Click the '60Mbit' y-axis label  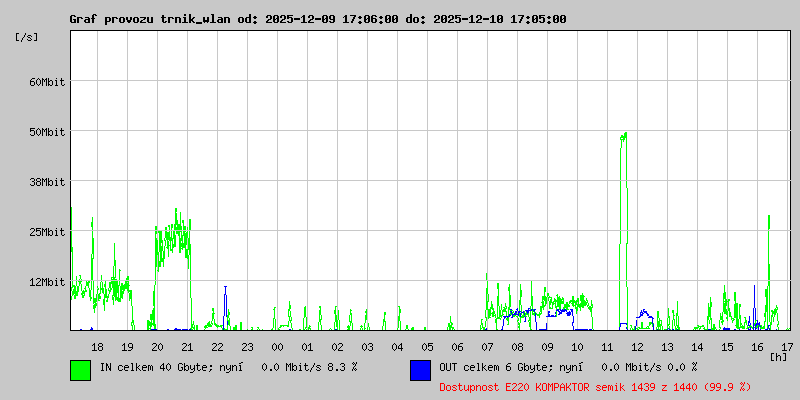[47, 82]
